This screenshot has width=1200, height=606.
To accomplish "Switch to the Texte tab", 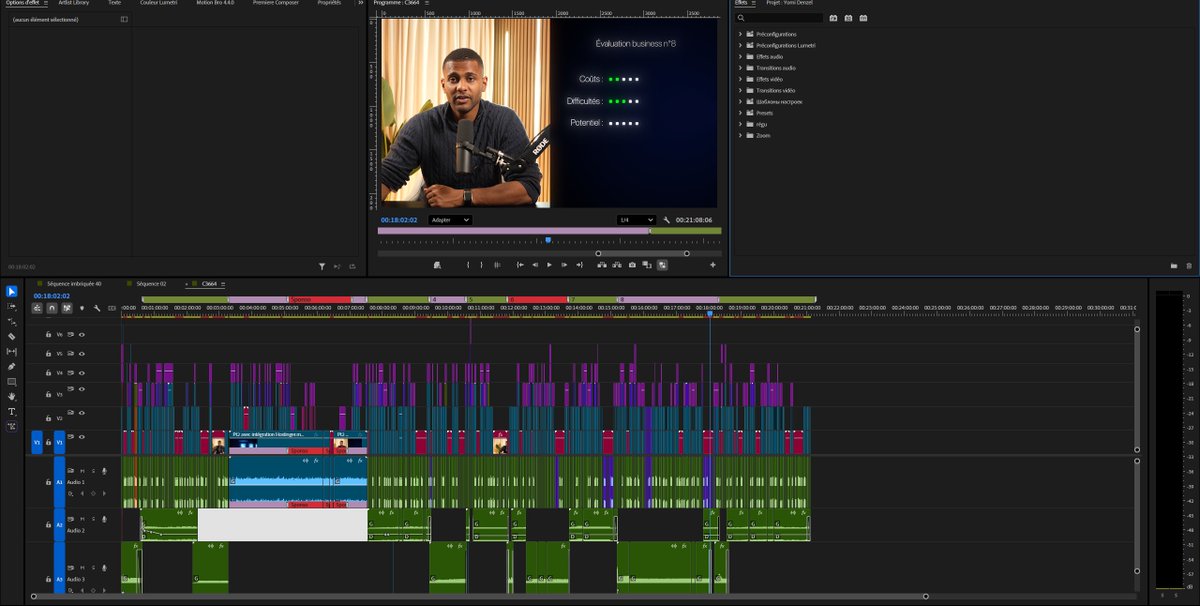I will click(114, 3).
